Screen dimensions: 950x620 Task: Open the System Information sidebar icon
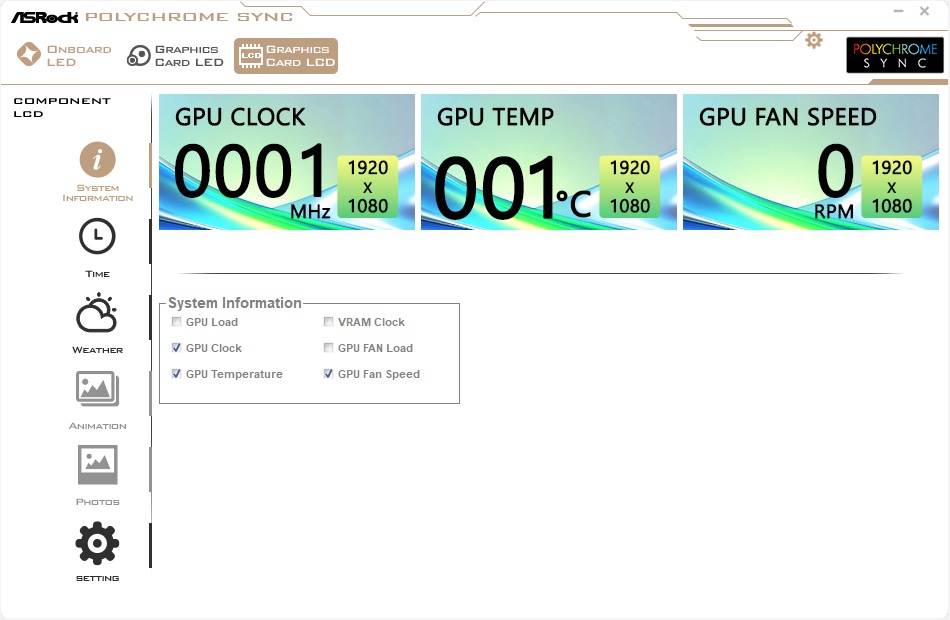[97, 159]
